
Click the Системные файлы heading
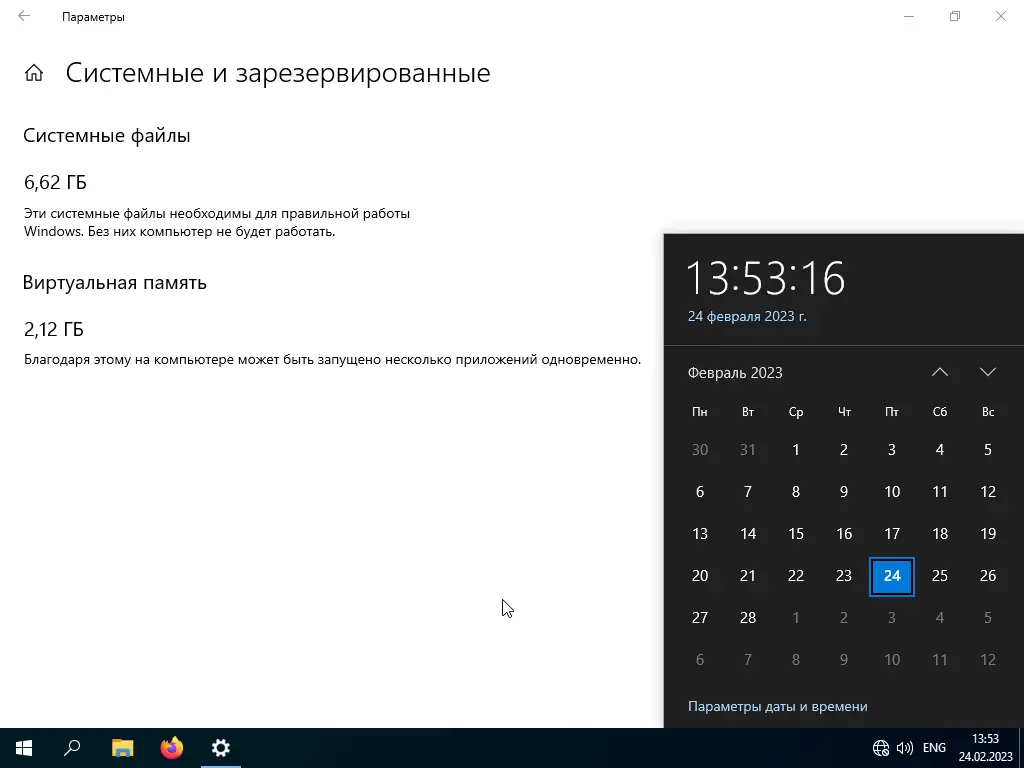click(106, 136)
